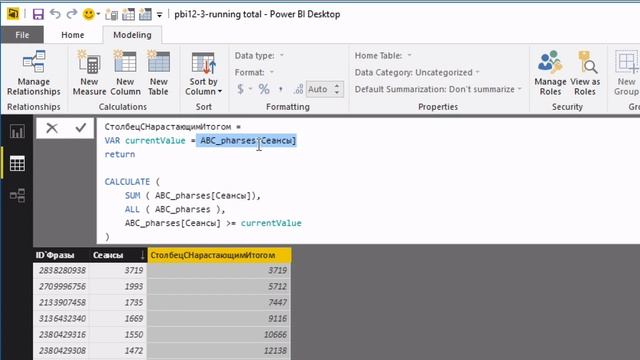The image size is (640, 360).
Task: Open Manage Relationships
Action: click(34, 73)
